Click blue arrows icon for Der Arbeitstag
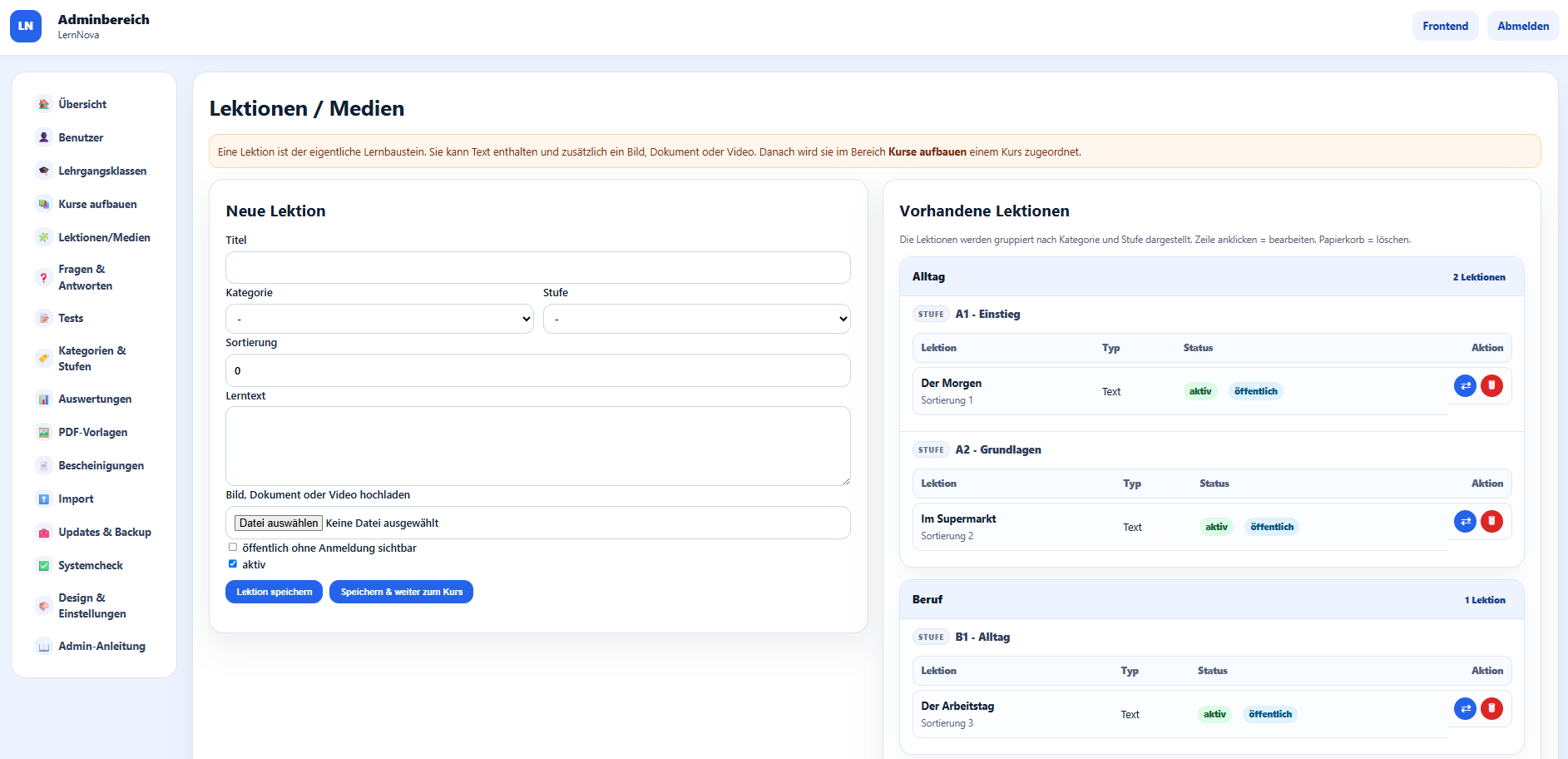The width and height of the screenshot is (1568, 759). pyautogui.click(x=1465, y=708)
